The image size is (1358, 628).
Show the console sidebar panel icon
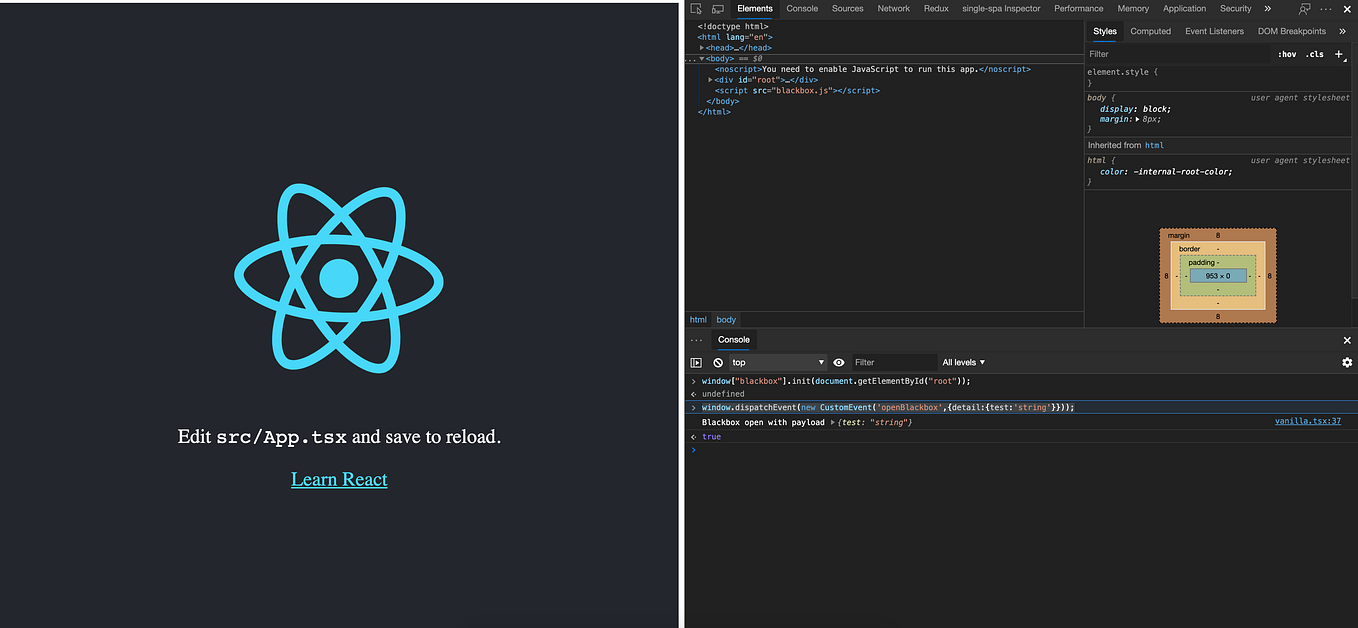696,362
